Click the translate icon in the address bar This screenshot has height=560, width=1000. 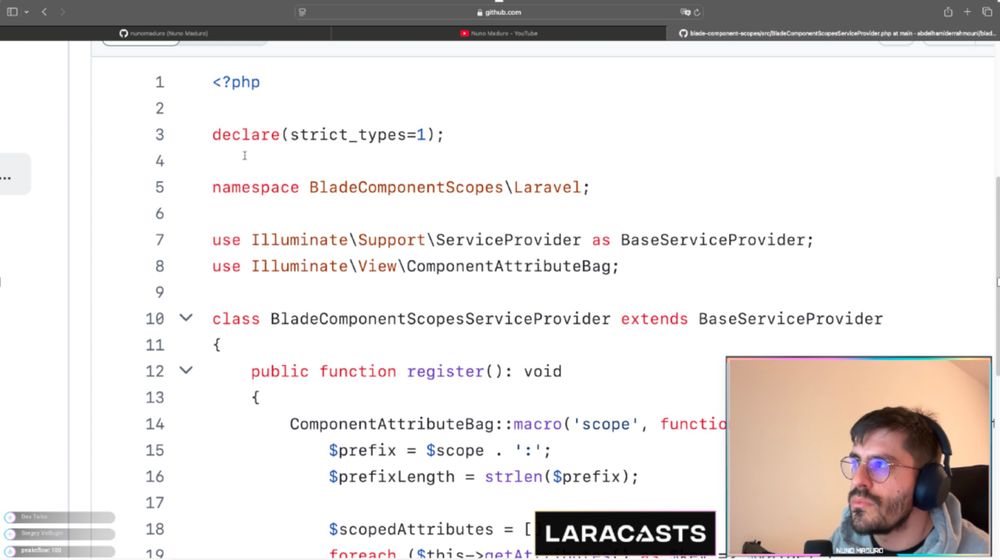[x=685, y=12]
